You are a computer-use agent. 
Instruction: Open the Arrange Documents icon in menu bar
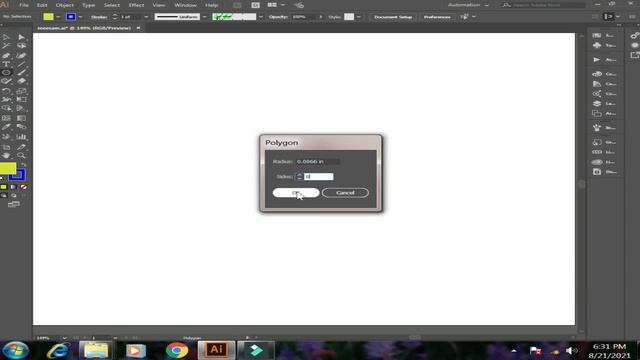coord(272,5)
